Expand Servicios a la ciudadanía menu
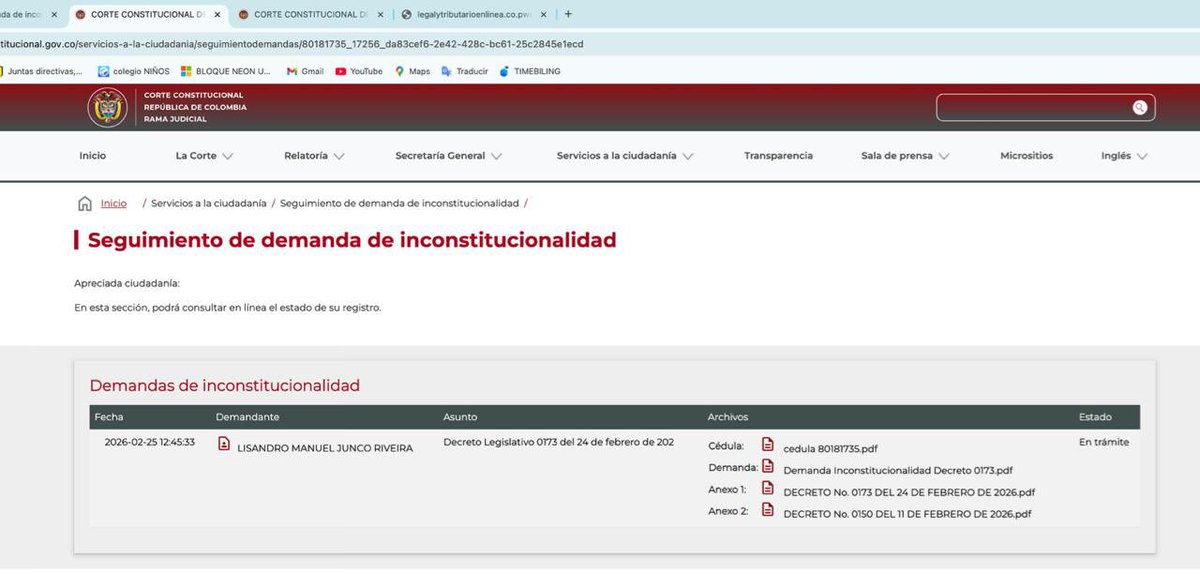 625,156
